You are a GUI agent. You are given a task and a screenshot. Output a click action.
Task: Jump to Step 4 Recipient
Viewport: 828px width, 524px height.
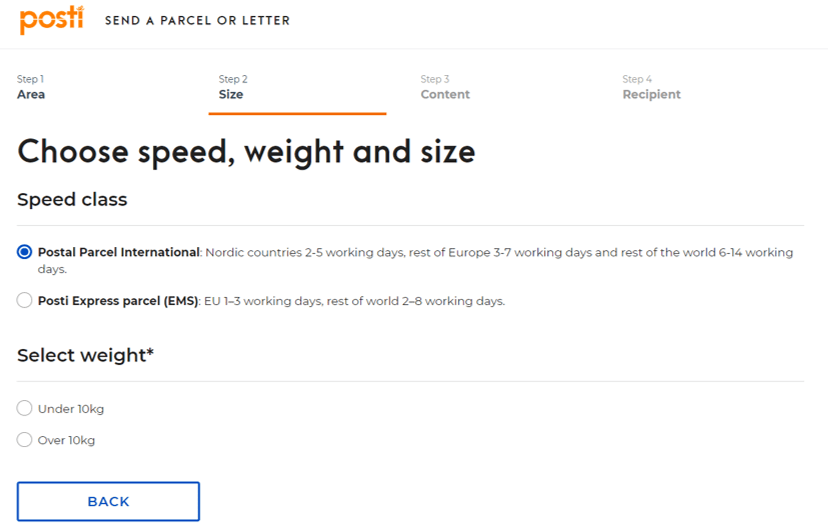point(651,87)
